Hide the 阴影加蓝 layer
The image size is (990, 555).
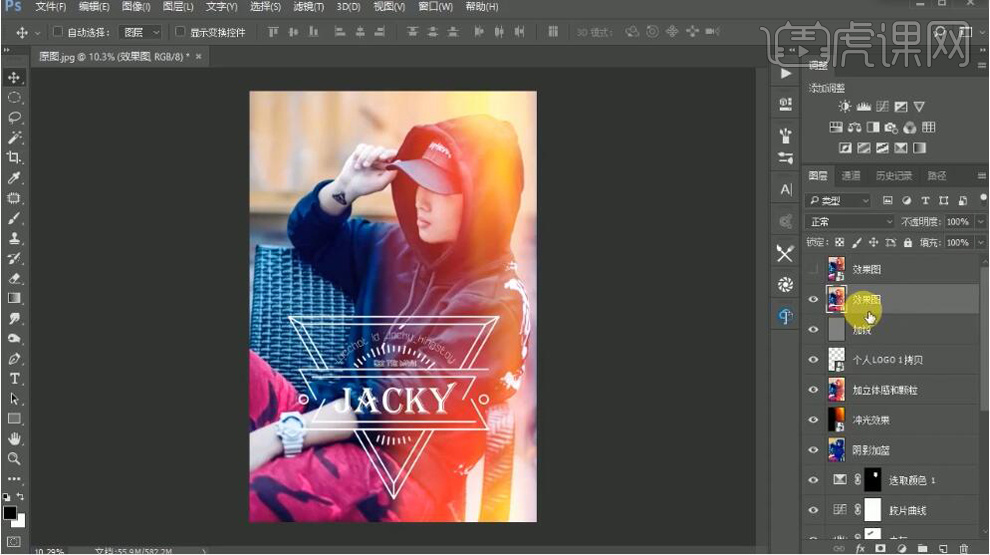[813, 450]
